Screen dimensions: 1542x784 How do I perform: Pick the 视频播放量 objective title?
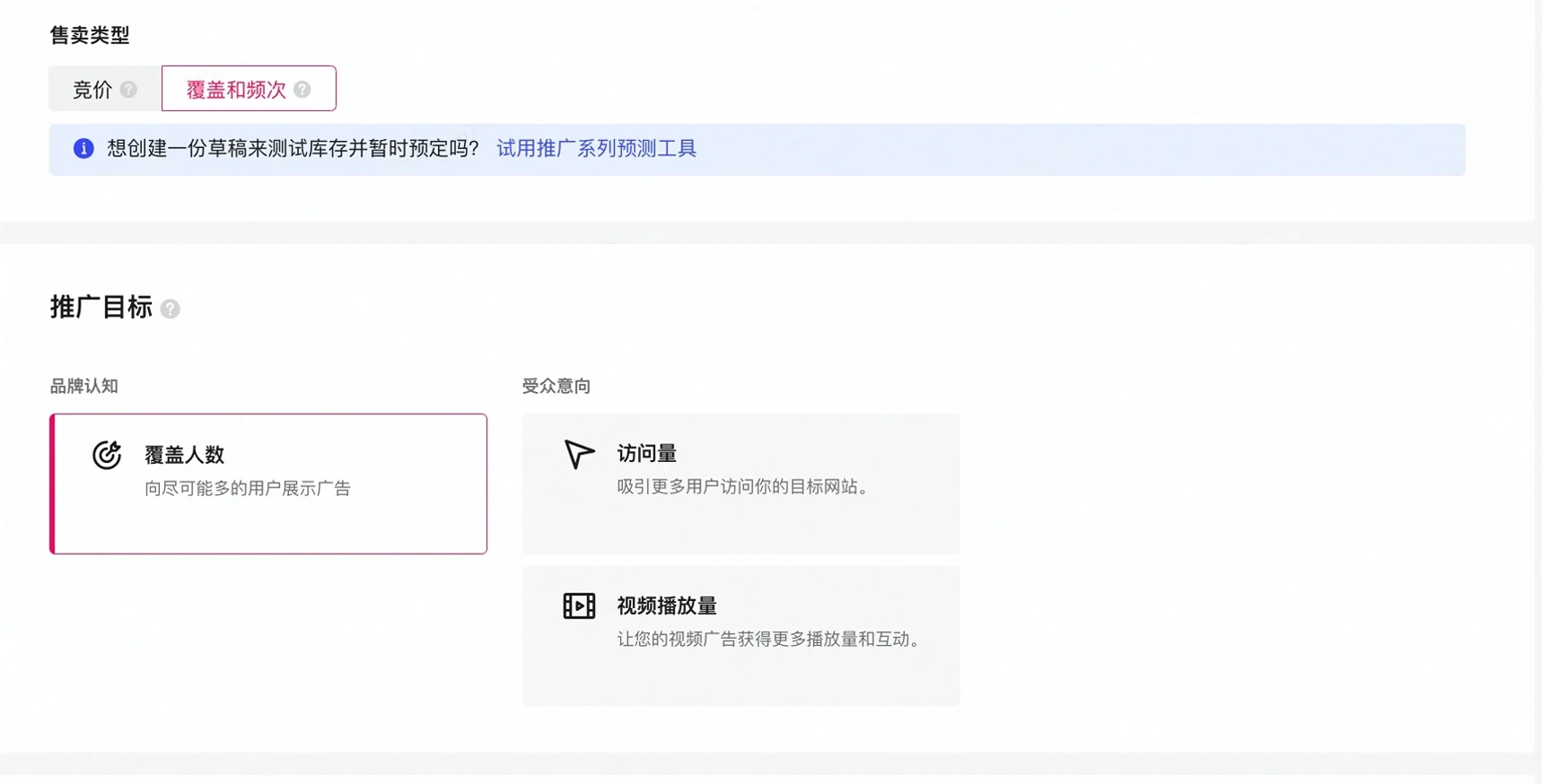666,606
